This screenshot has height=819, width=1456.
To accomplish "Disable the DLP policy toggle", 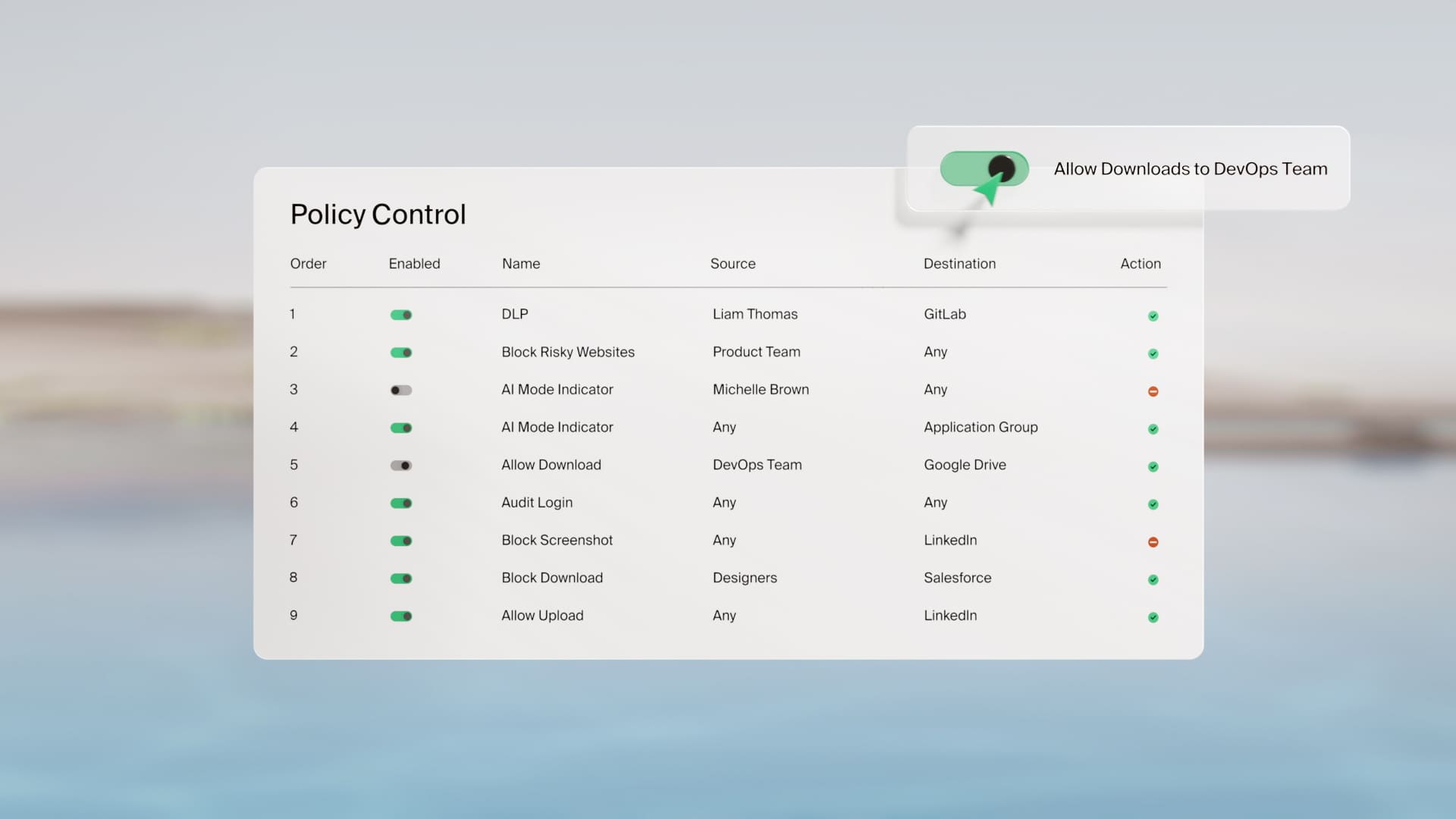I will [401, 315].
